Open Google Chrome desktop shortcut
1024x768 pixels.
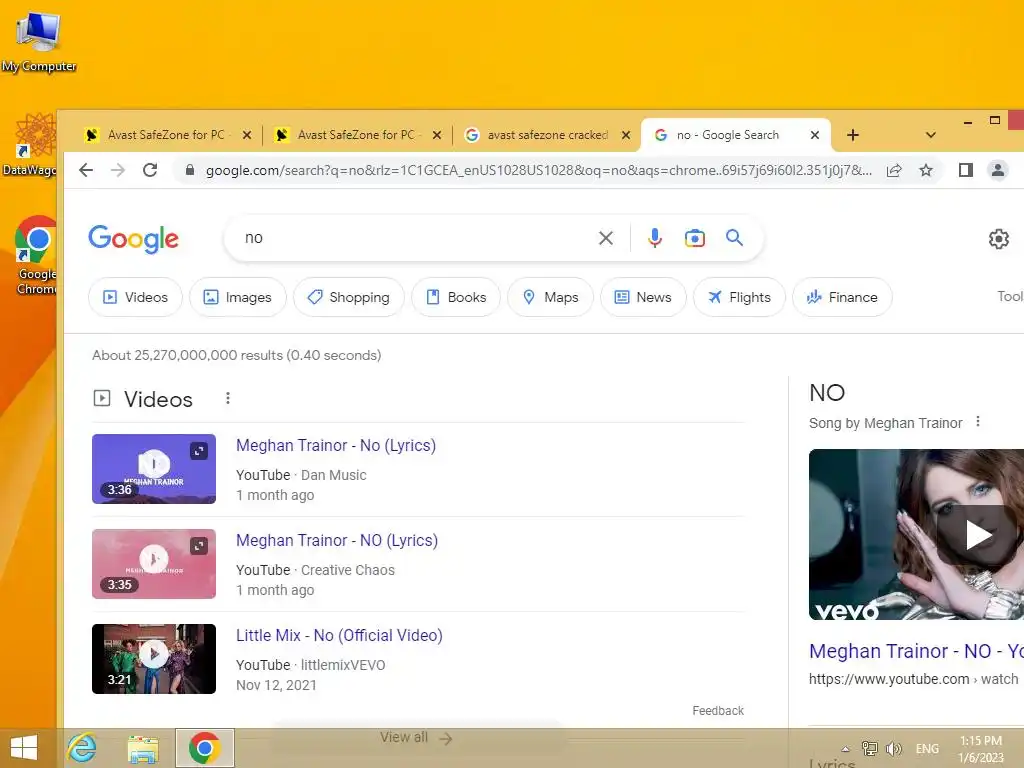[35, 256]
